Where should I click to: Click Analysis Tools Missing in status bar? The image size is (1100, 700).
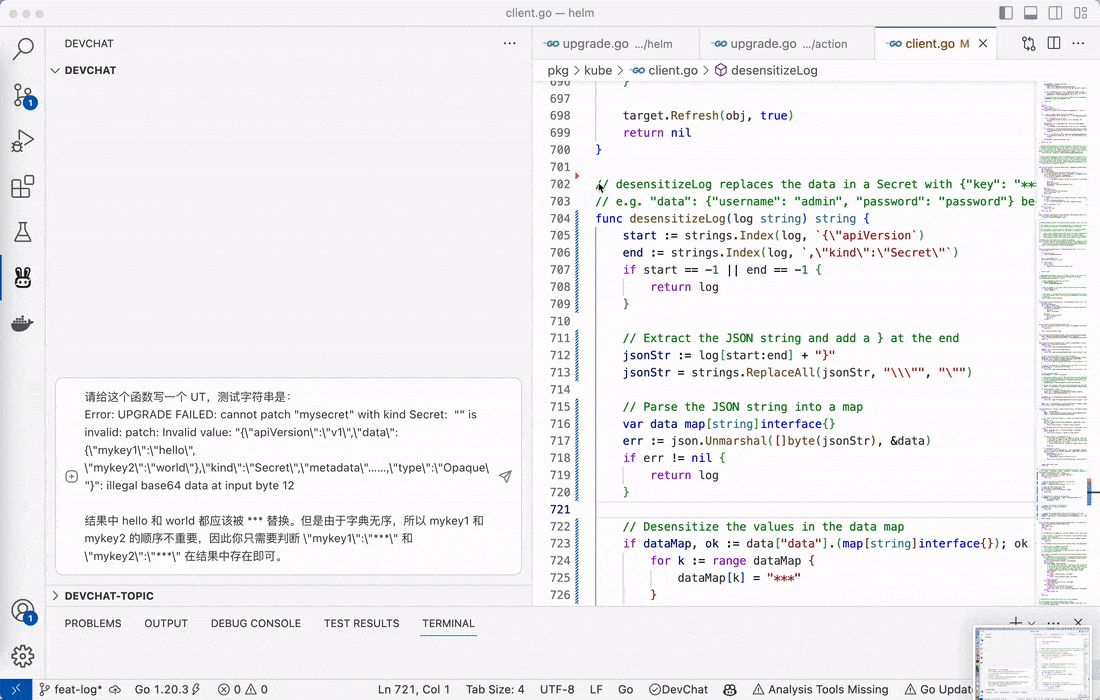click(820, 689)
